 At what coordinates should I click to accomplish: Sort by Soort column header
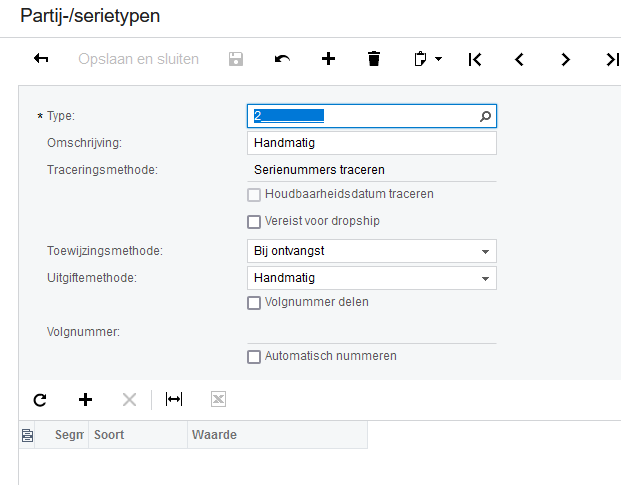pos(138,435)
